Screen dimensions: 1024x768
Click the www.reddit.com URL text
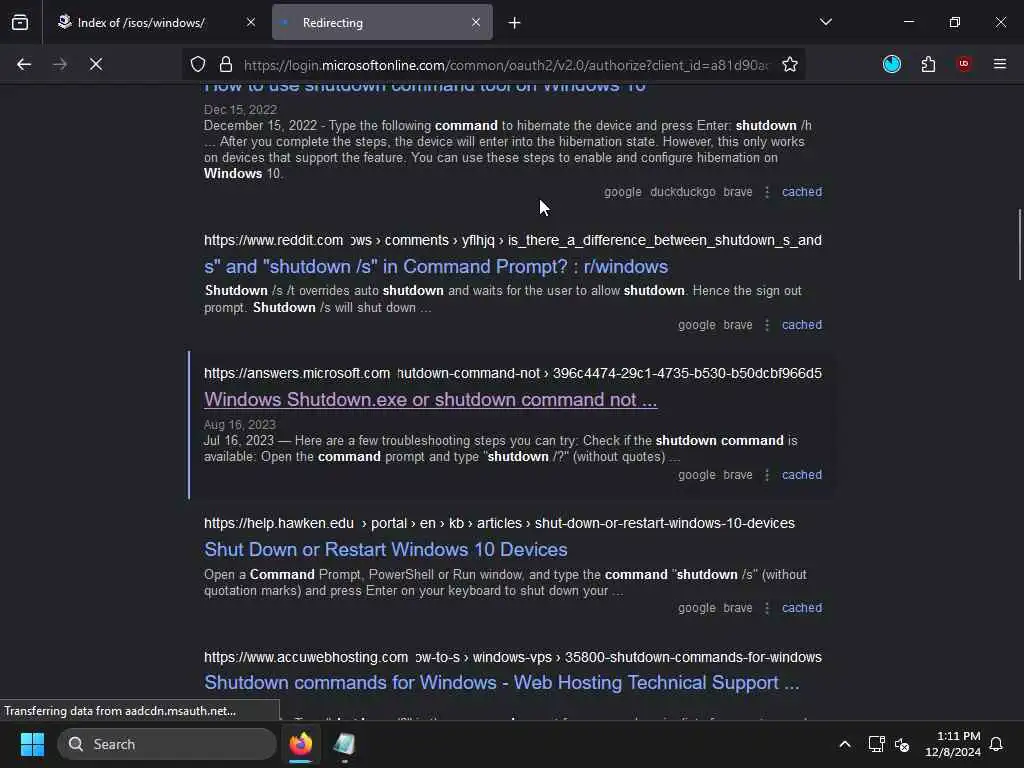coord(273,240)
